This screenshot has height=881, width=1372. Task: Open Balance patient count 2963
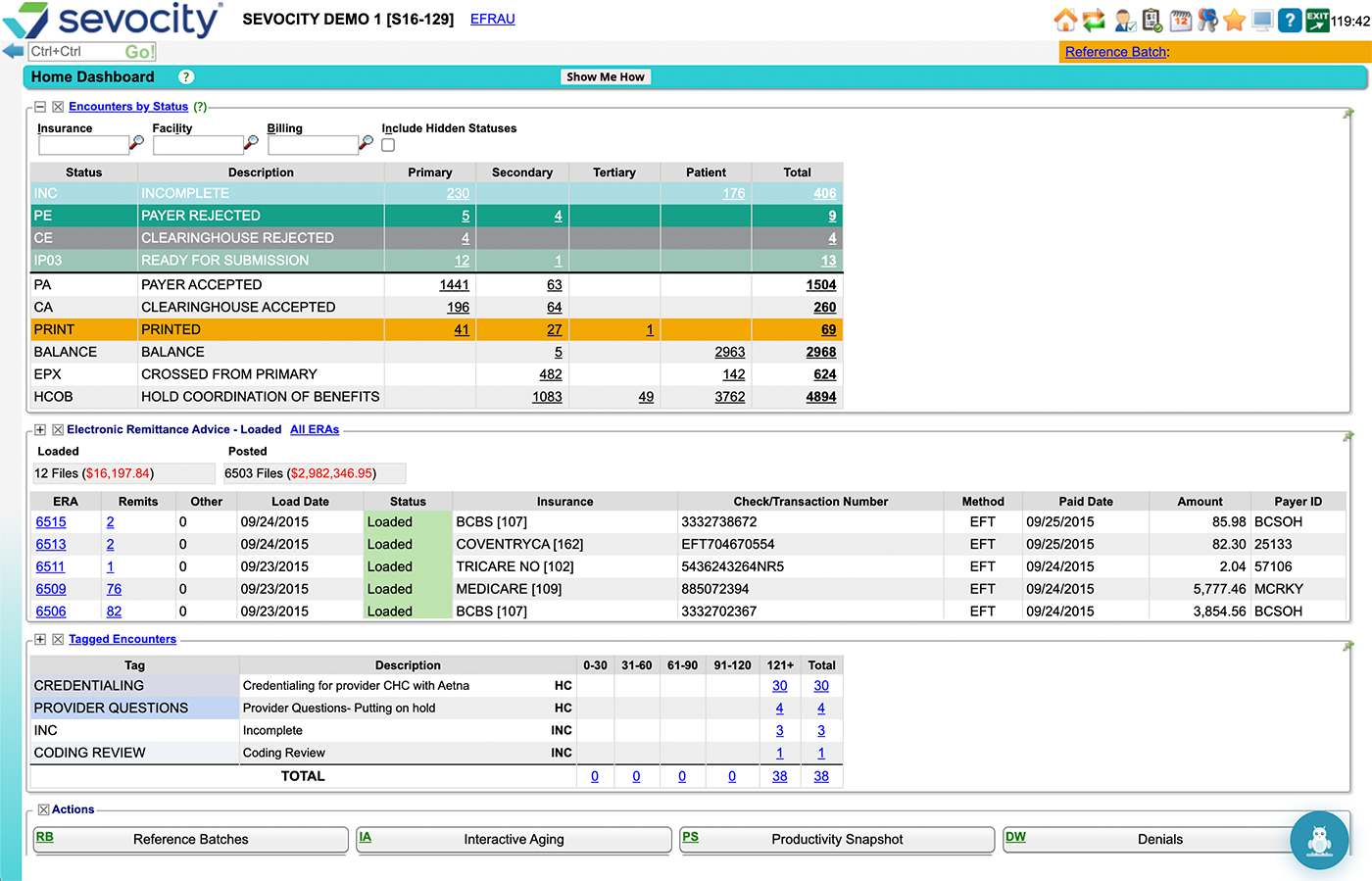(x=729, y=352)
